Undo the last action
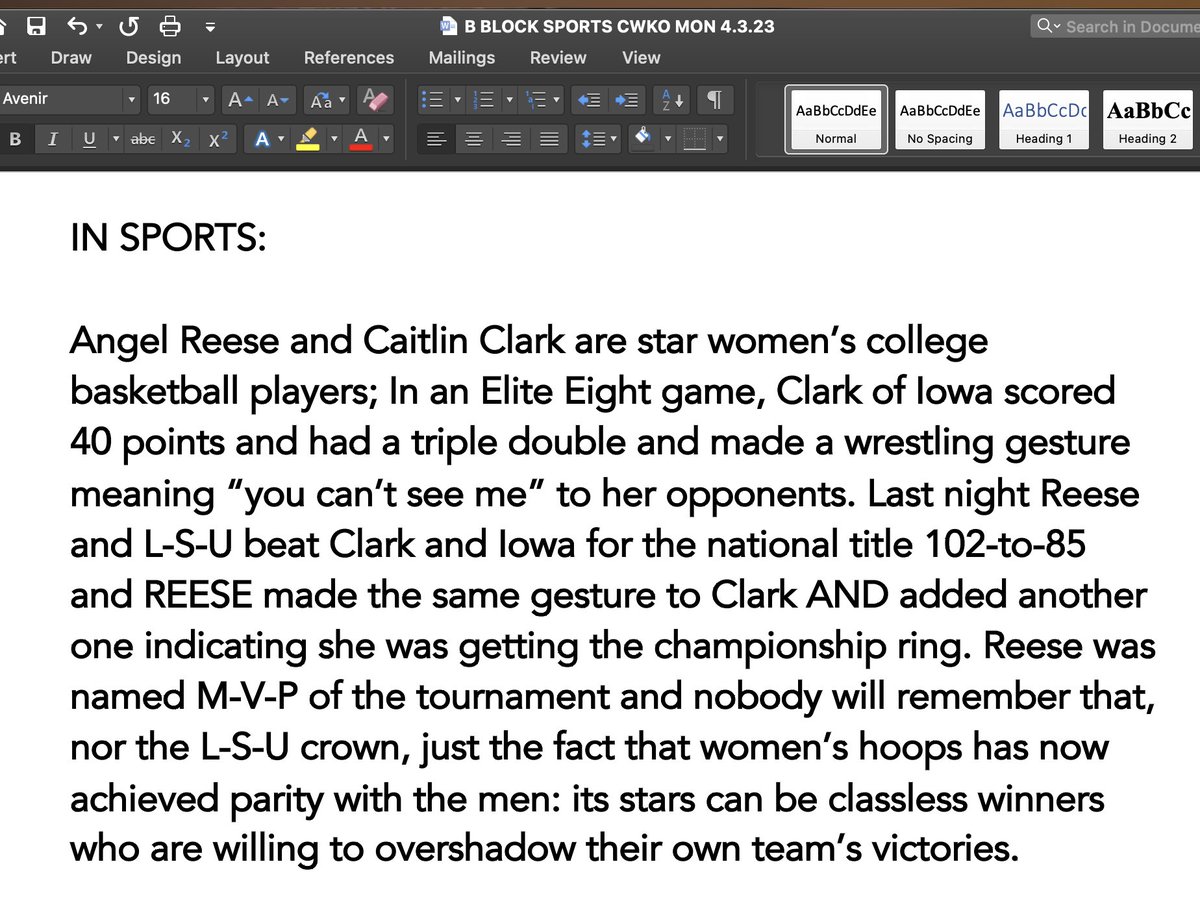Viewport: 1200px width, 901px height. (x=77, y=26)
